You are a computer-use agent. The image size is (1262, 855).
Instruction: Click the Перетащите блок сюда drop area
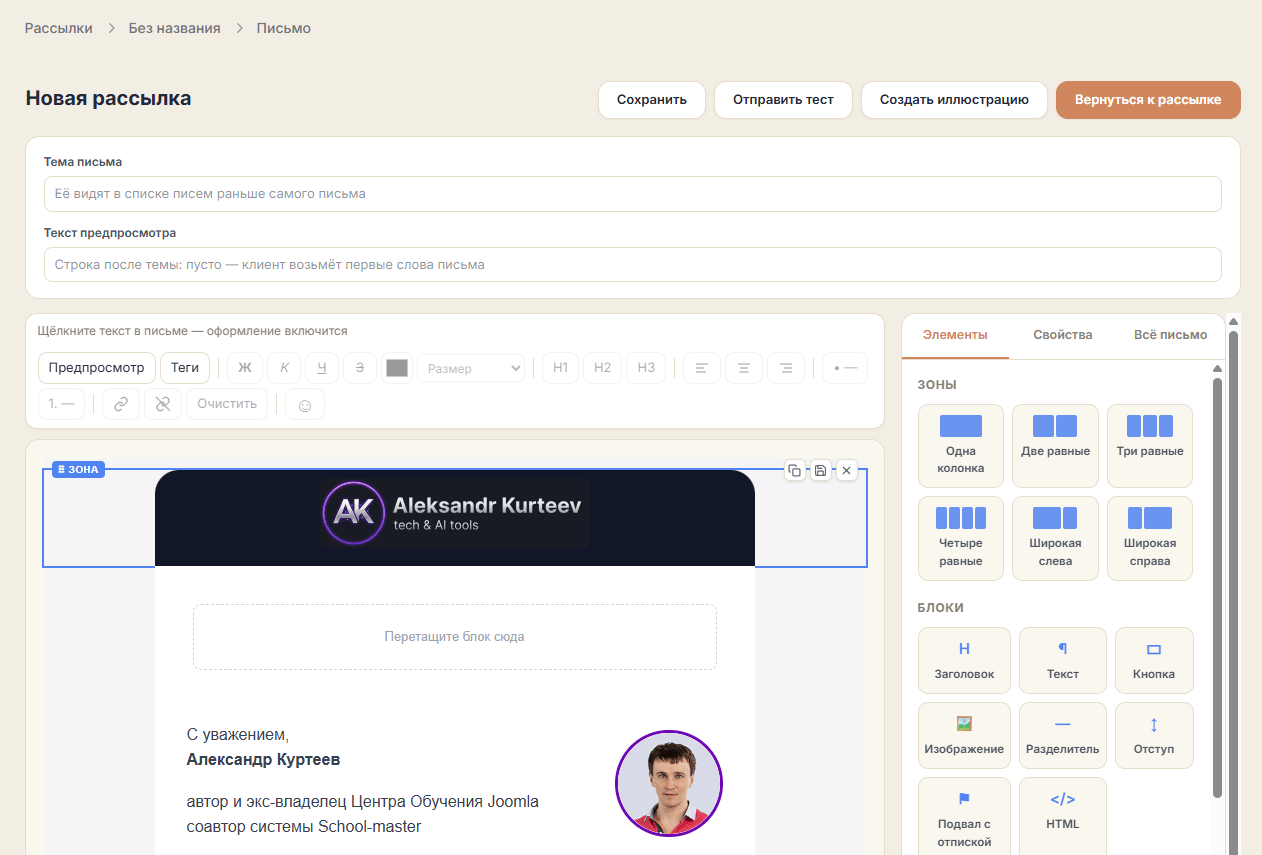click(x=455, y=637)
